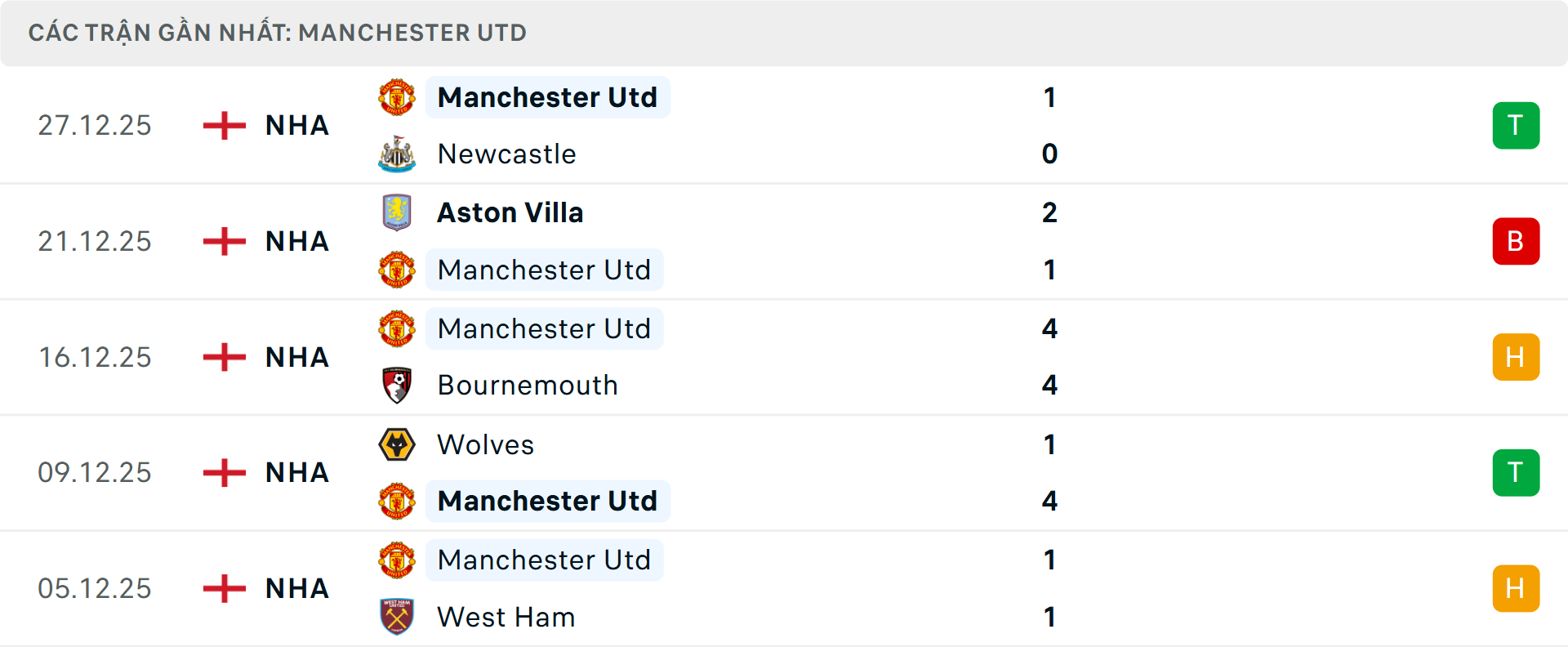Click the orange H badge for West Ham match
Viewport: 1568px width, 647px height.
[x=1516, y=588]
